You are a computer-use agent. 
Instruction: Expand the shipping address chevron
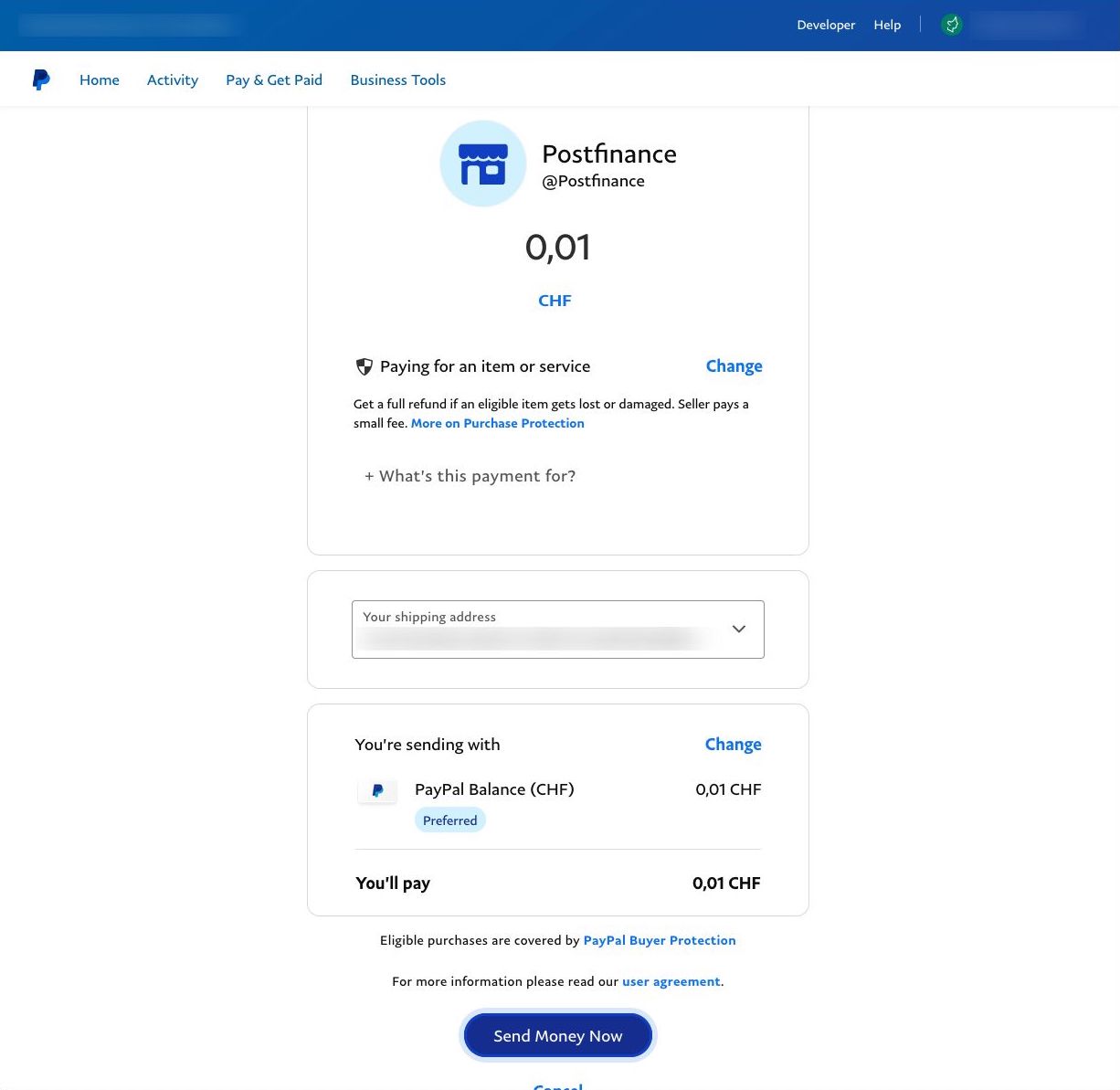click(x=739, y=629)
